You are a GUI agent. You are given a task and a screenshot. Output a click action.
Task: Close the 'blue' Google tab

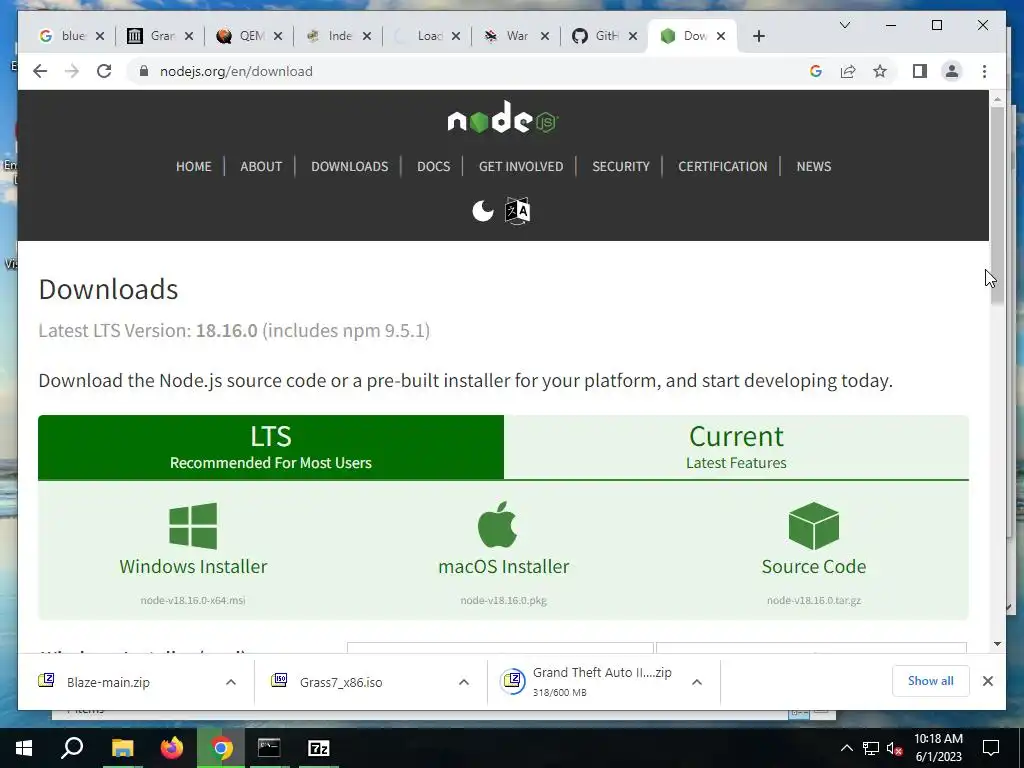[x=100, y=36]
